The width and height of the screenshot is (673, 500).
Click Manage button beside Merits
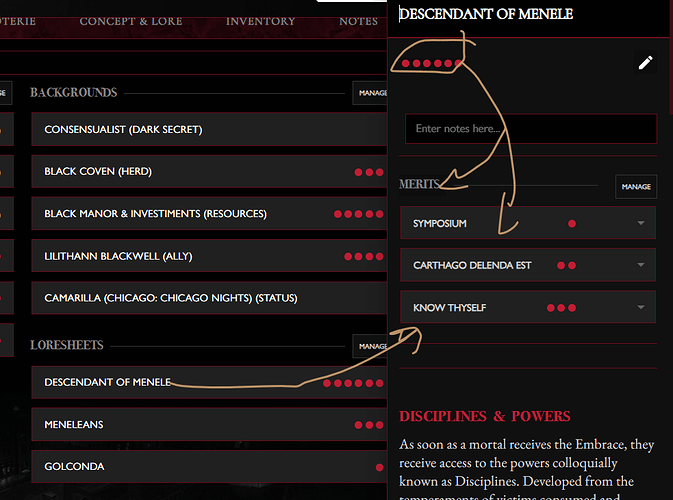(x=636, y=187)
